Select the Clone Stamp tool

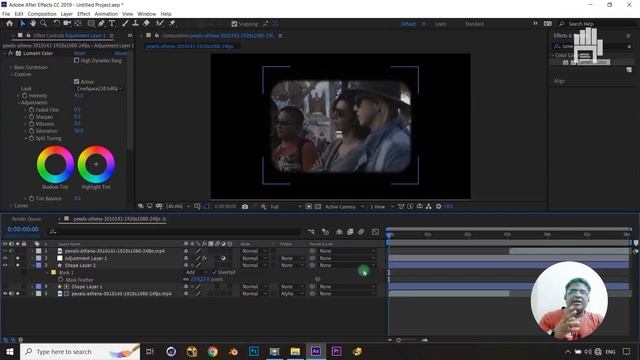point(136,24)
